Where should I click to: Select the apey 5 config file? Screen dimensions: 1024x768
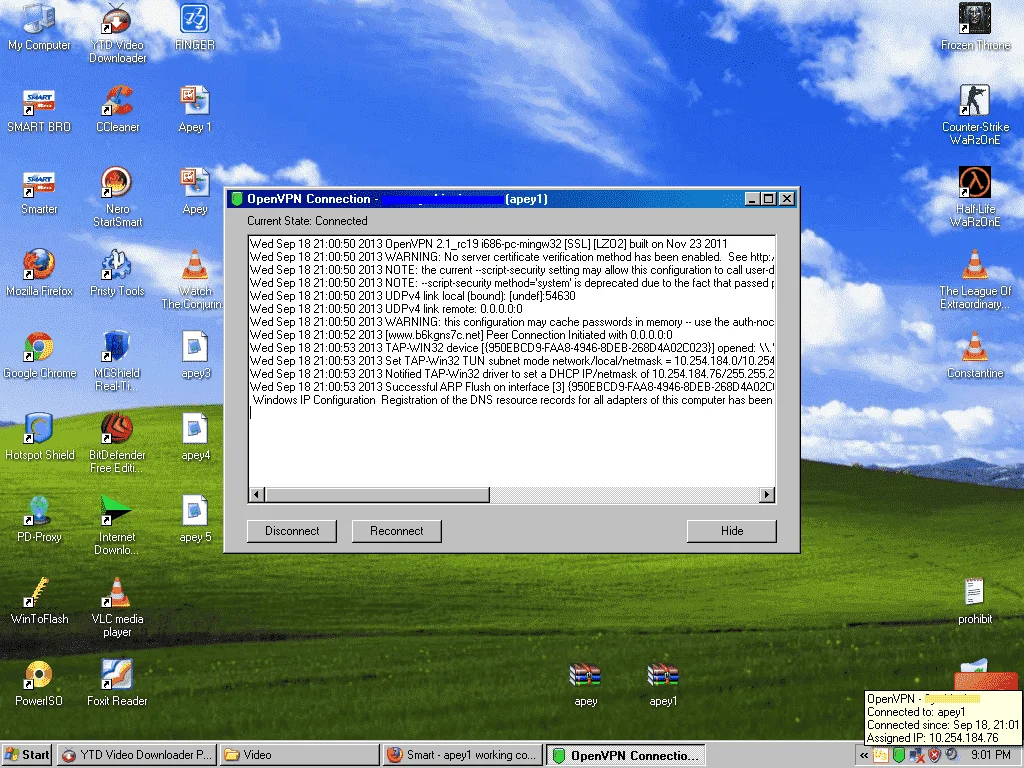click(x=195, y=520)
